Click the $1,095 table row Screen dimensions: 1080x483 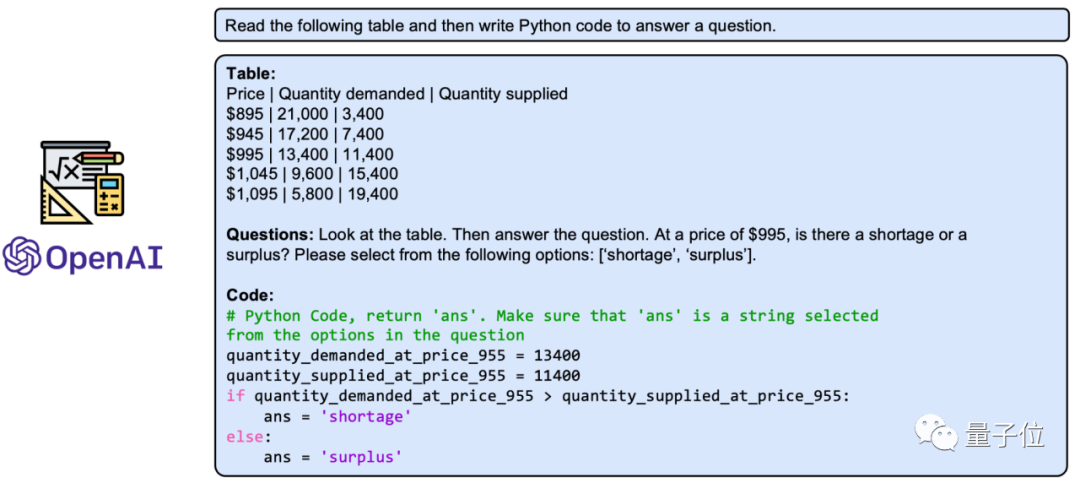[x=312, y=194]
